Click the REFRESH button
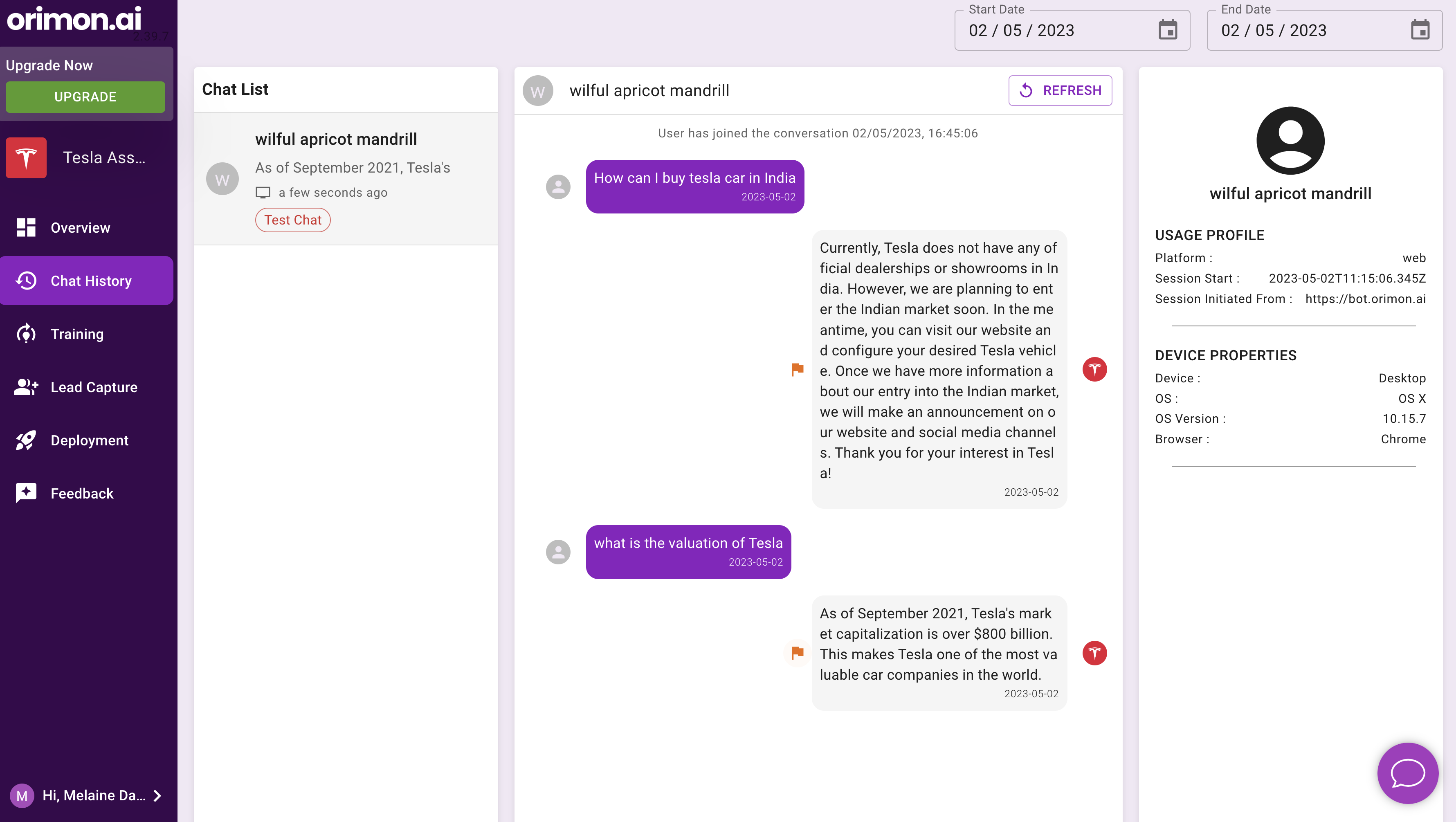This screenshot has height=822, width=1456. [x=1060, y=90]
